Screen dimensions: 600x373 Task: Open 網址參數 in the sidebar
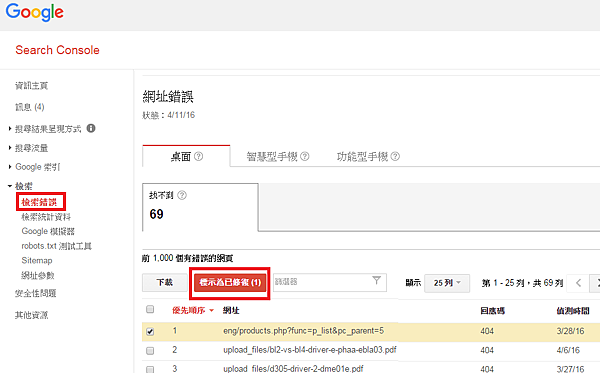(x=38, y=275)
